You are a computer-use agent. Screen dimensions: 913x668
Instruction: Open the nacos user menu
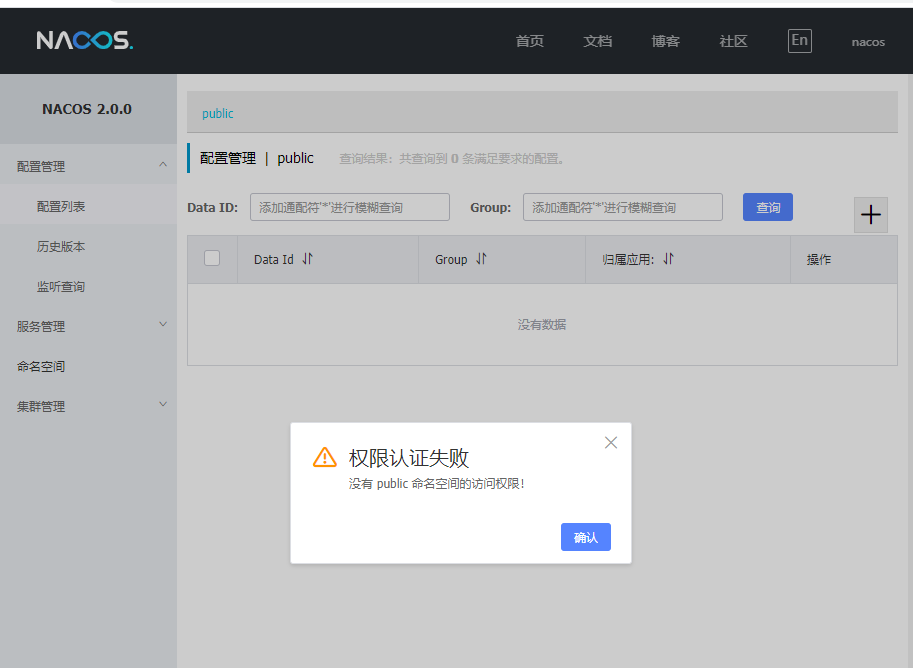[x=868, y=42]
